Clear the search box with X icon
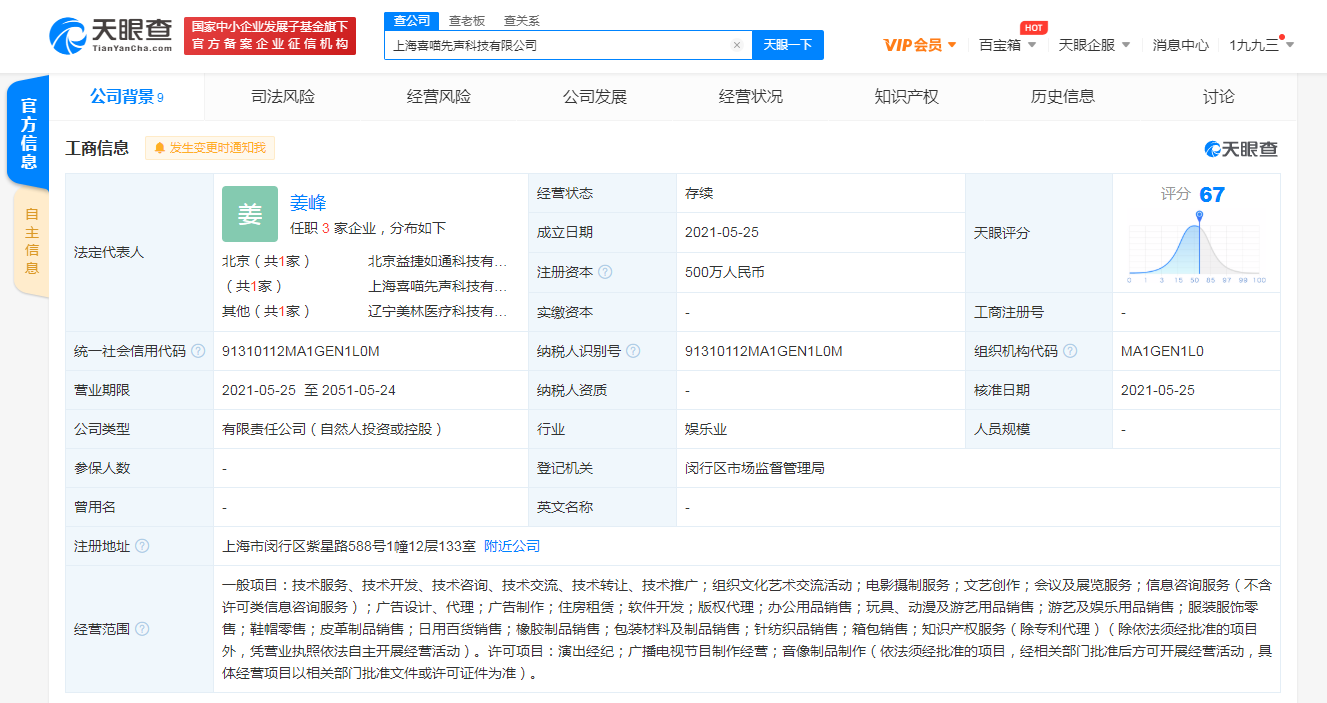Screen dimensions: 1327x703 coord(737,45)
